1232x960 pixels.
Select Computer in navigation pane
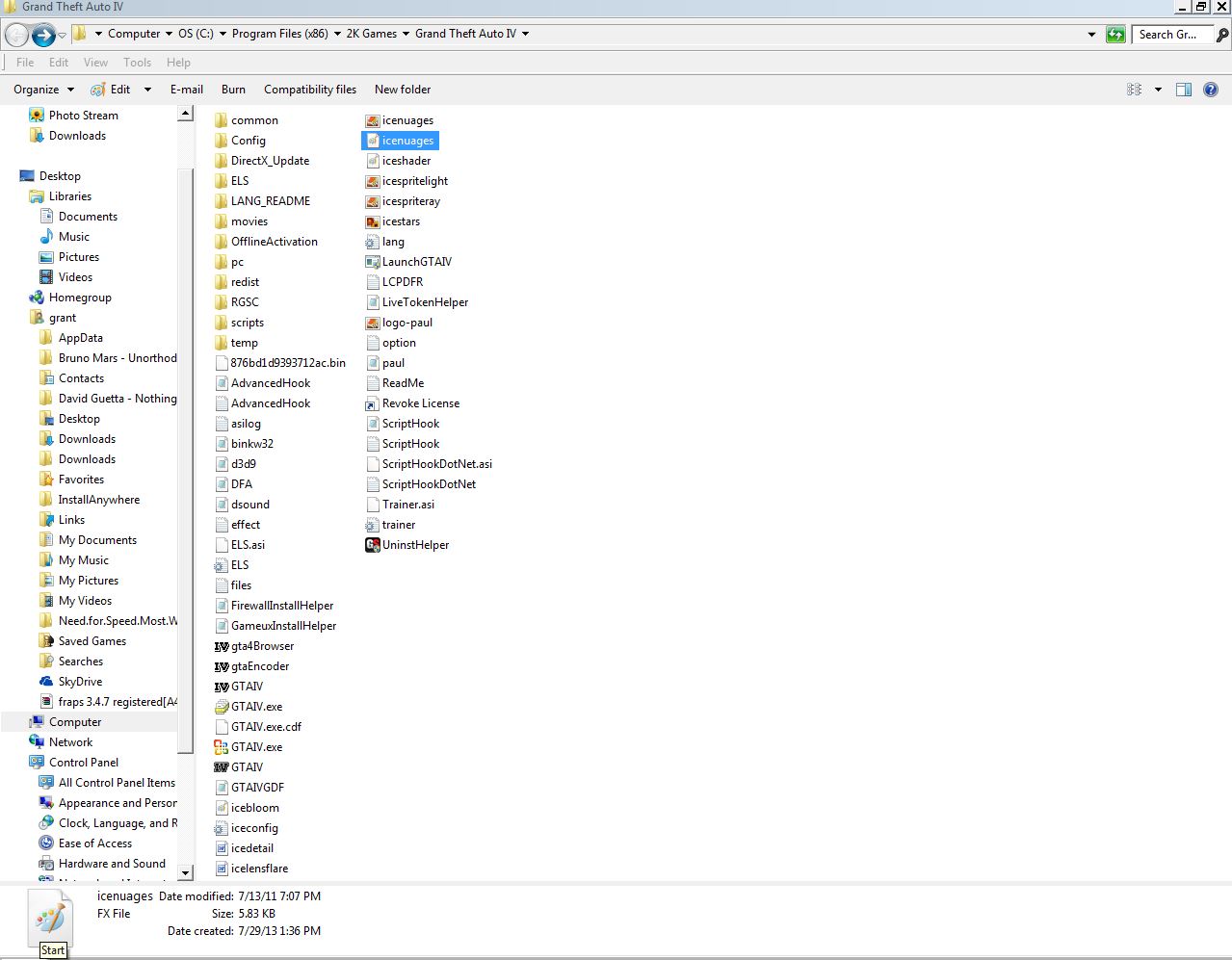click(75, 722)
